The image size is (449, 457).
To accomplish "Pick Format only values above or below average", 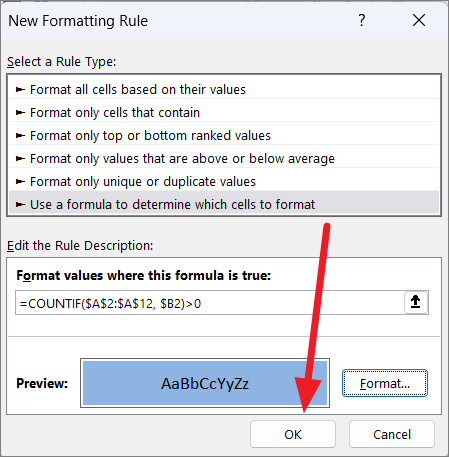I will point(224,158).
